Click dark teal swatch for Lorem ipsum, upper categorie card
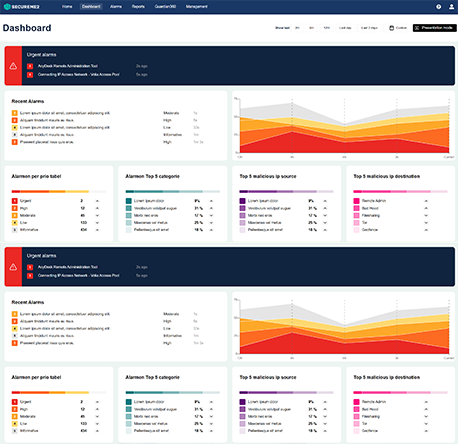458x444 pixels. [129, 201]
